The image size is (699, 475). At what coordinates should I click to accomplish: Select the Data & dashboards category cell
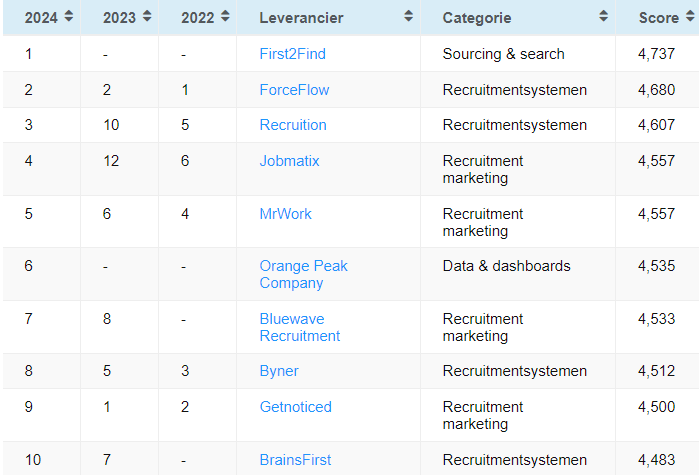pyautogui.click(x=506, y=266)
